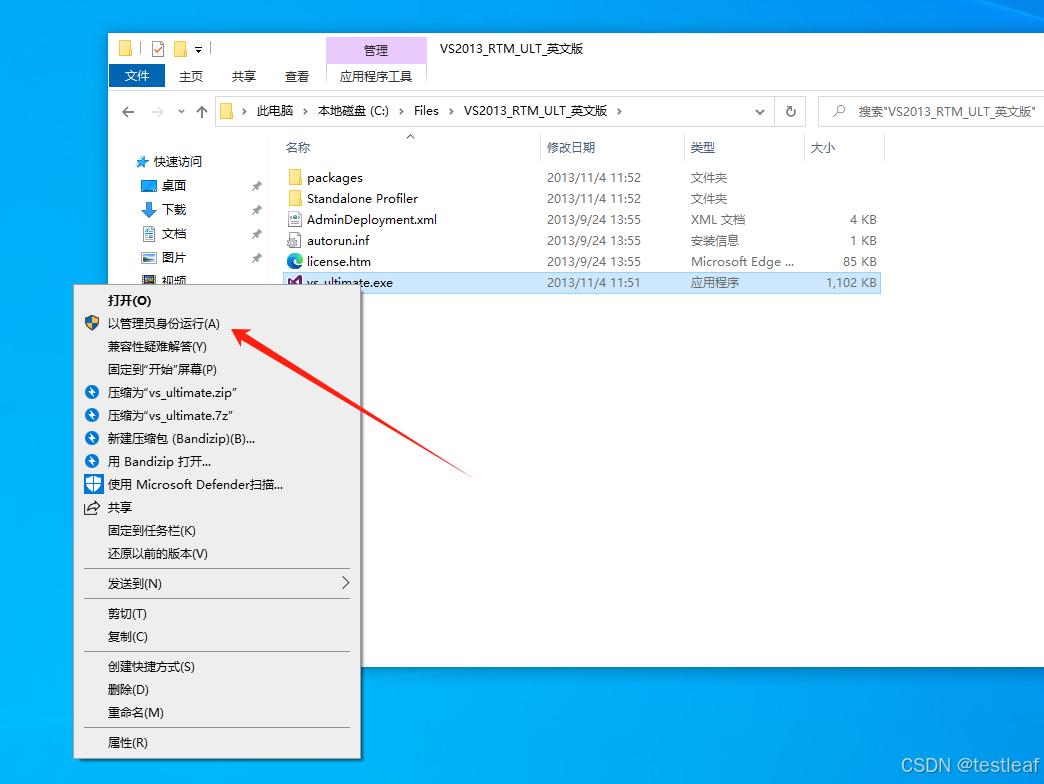This screenshot has height=784, width=1044.
Task: Select the packages folder icon
Action: click(x=295, y=177)
